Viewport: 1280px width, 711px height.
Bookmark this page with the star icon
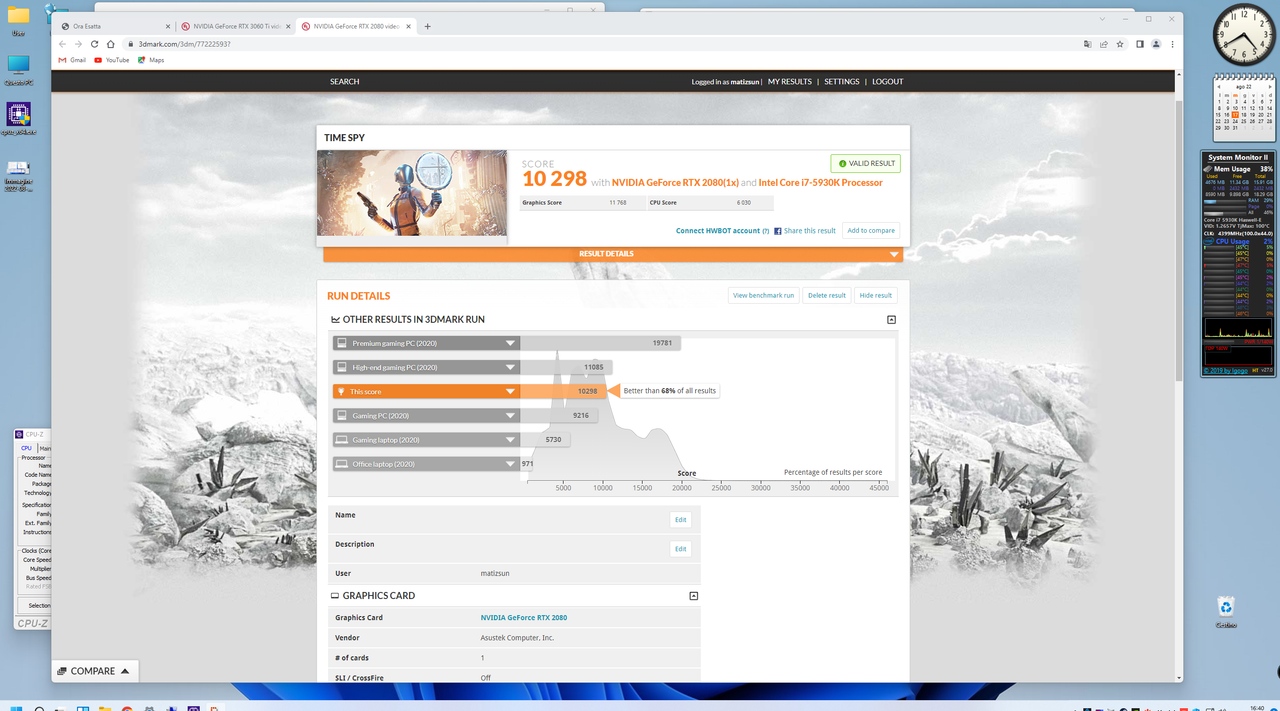pos(1120,44)
